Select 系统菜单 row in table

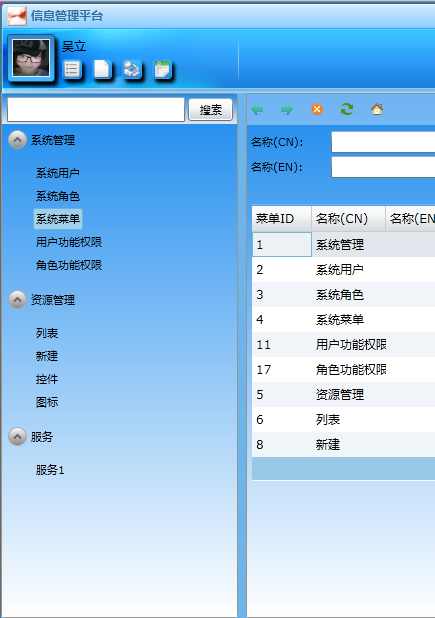(344, 319)
